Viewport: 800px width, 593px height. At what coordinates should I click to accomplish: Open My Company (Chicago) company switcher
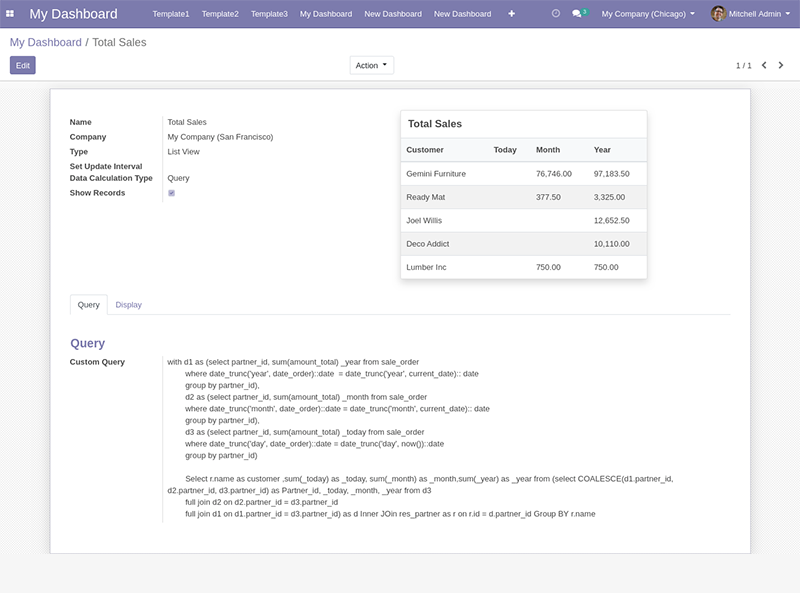[648, 14]
